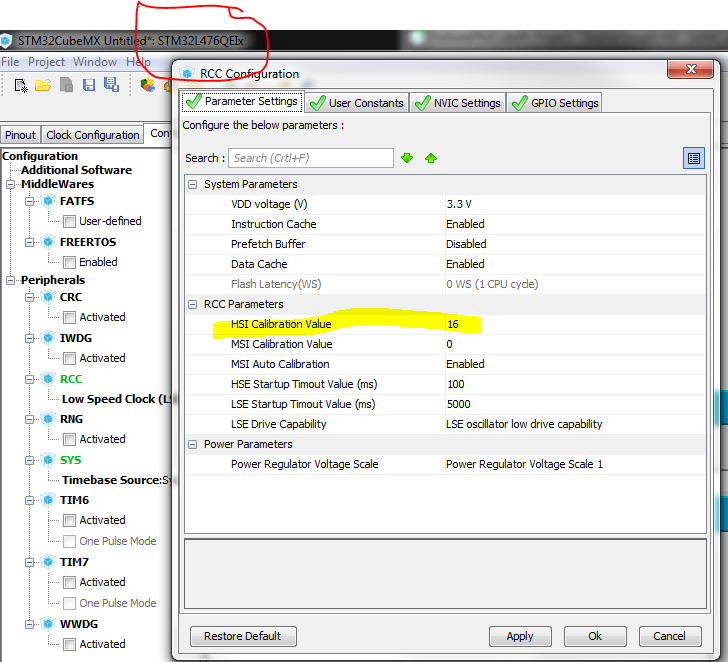Open the File menu
Viewport: 728px width, 662px height.
(x=10, y=62)
